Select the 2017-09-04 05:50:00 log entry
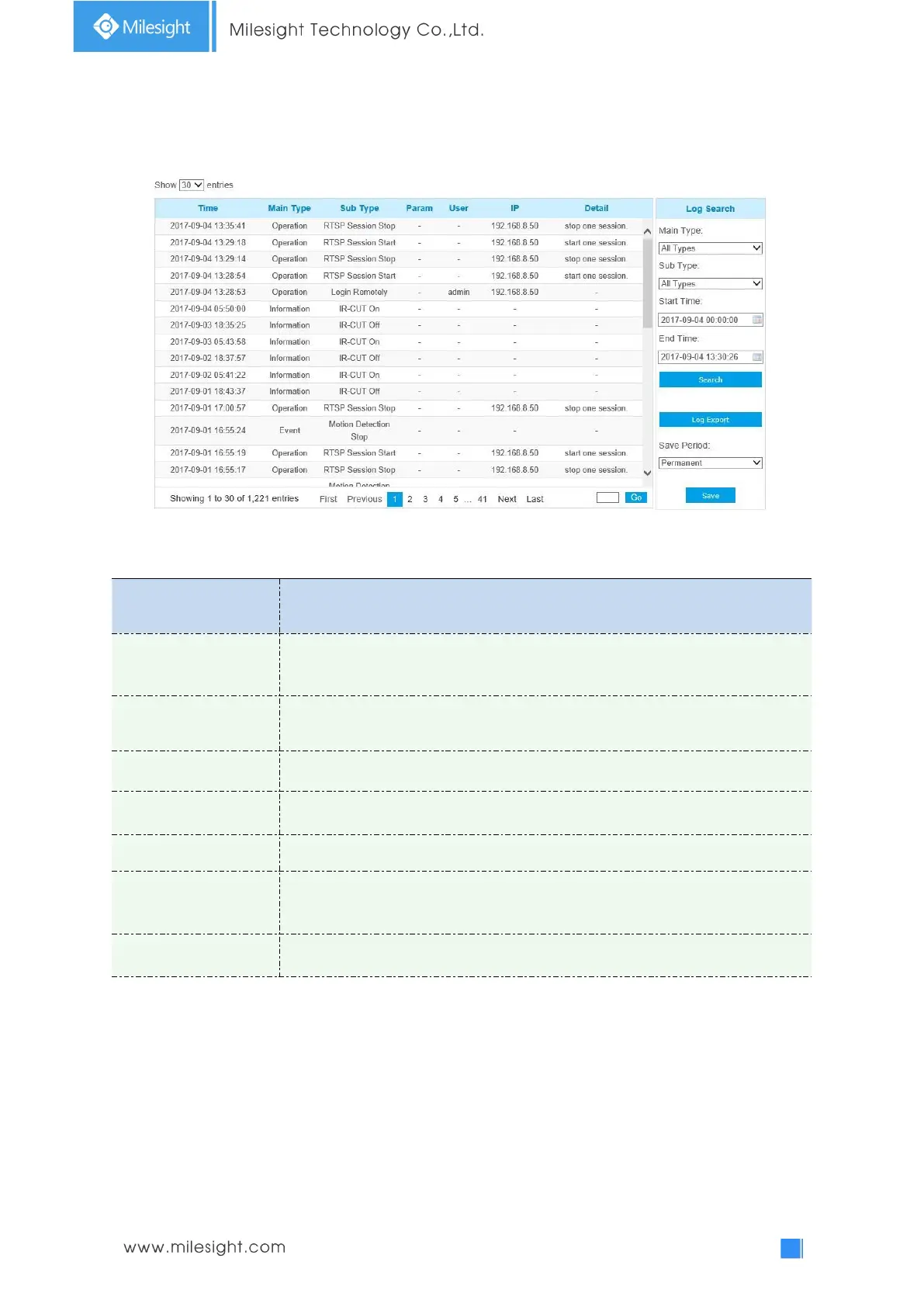This screenshot has height=1307, width=924. [x=399, y=309]
